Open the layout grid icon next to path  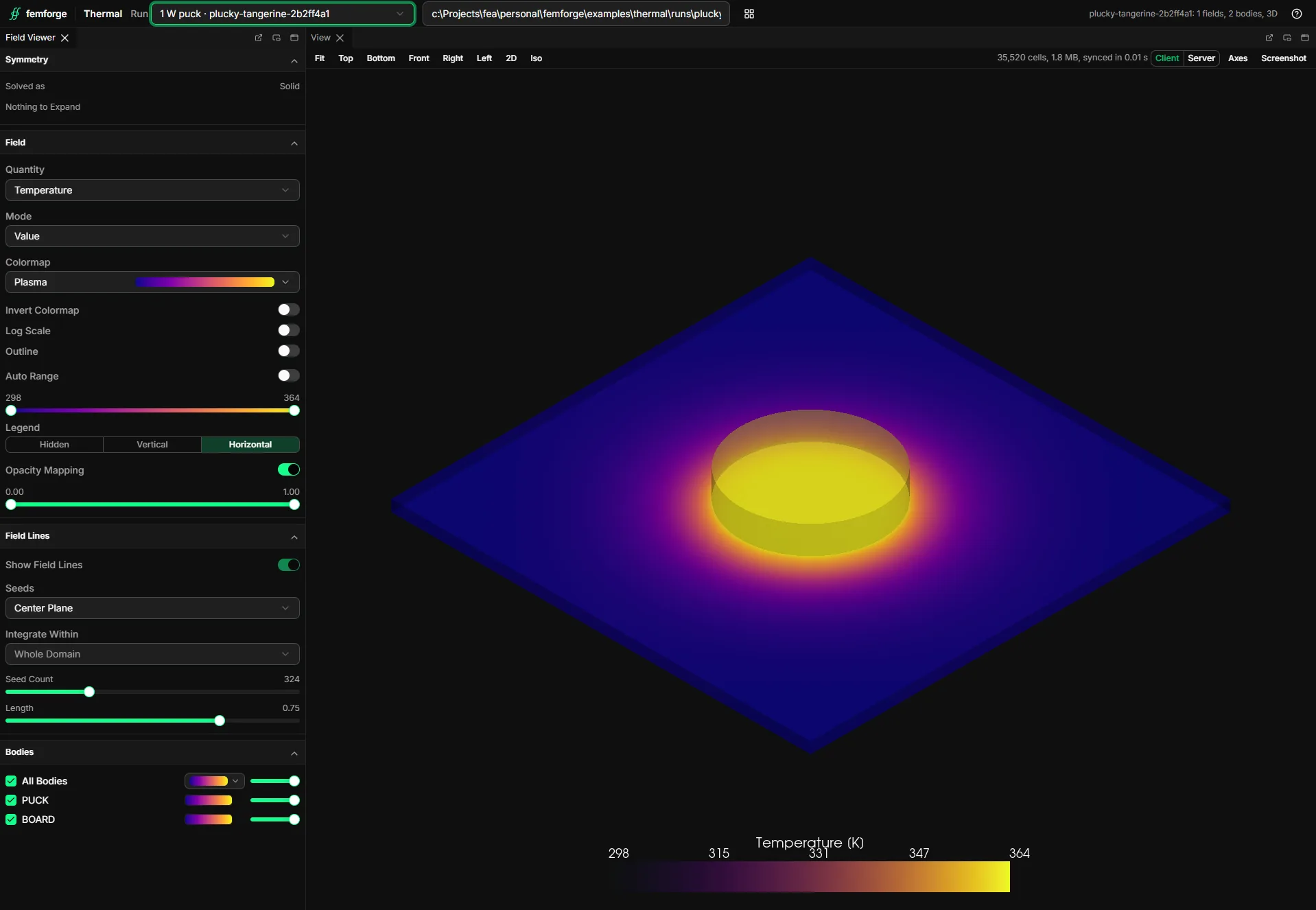749,14
